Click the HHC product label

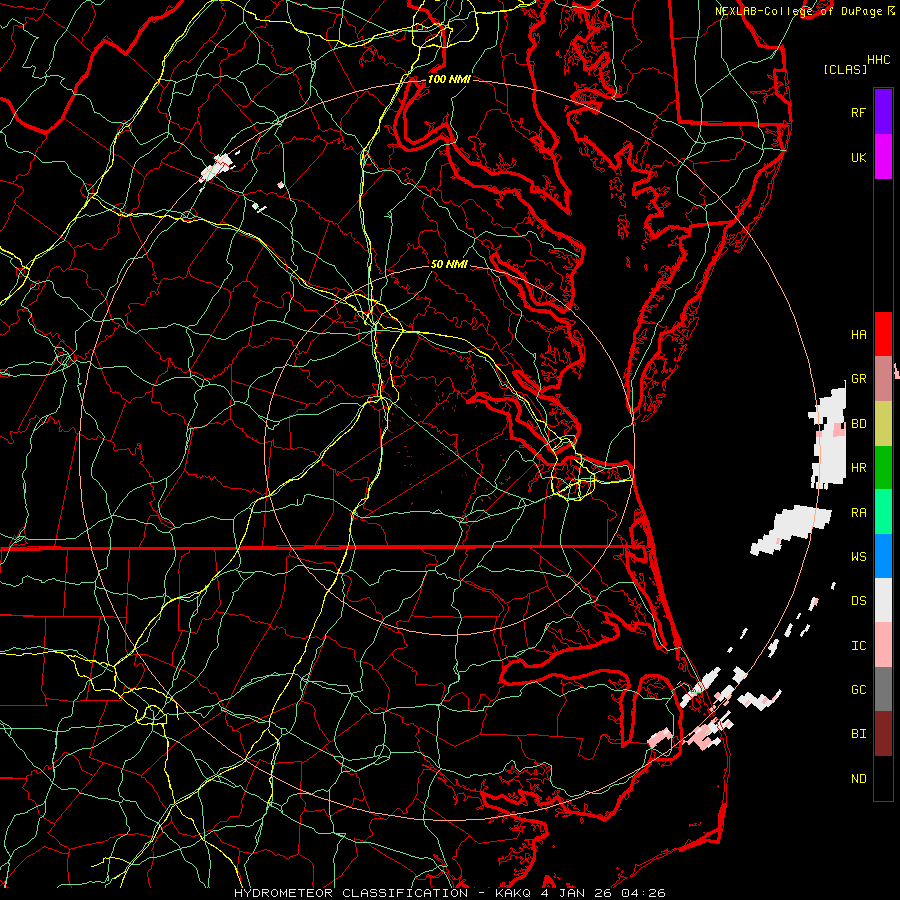pyautogui.click(x=878, y=60)
